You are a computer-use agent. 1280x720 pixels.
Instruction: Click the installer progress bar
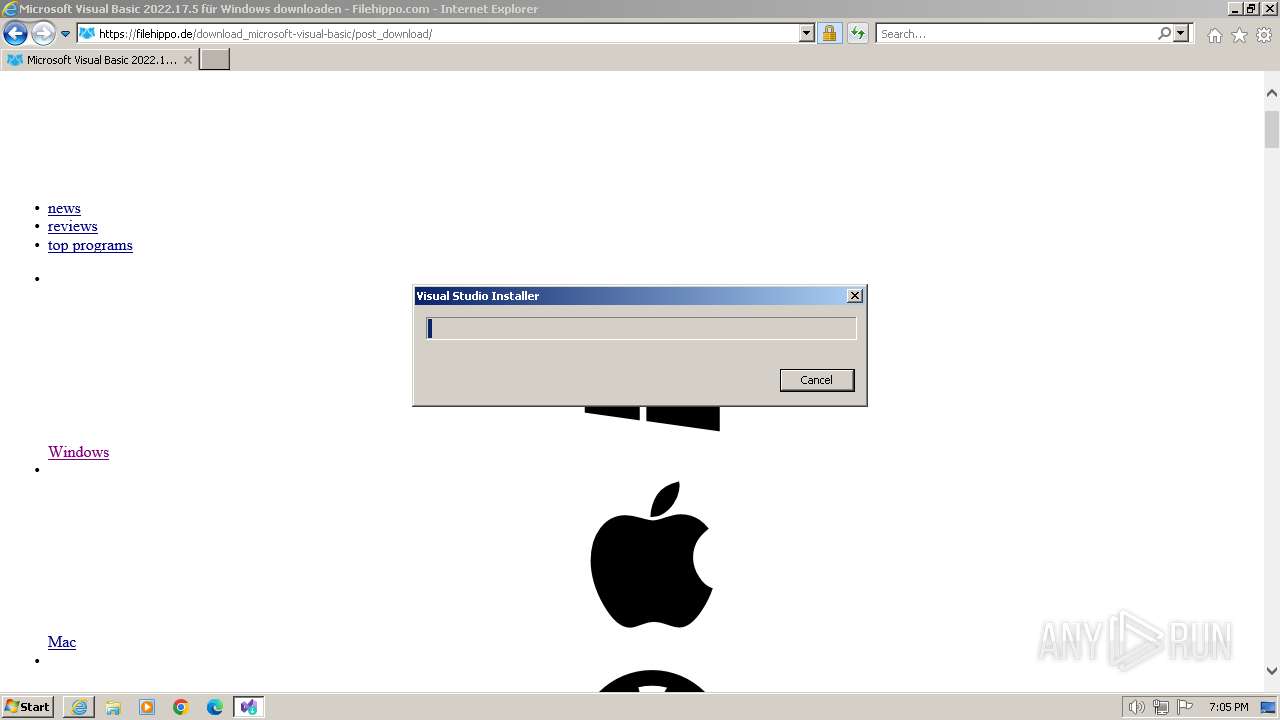[x=641, y=328]
